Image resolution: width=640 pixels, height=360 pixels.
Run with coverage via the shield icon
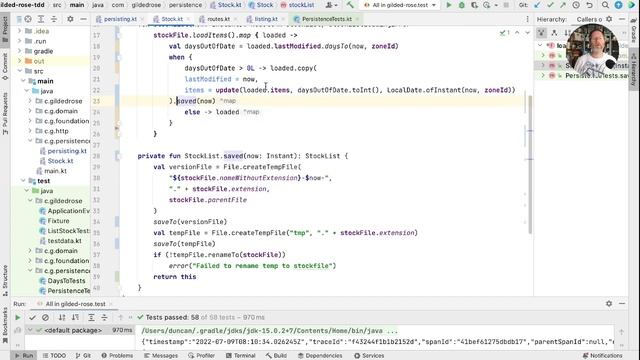coord(474,5)
